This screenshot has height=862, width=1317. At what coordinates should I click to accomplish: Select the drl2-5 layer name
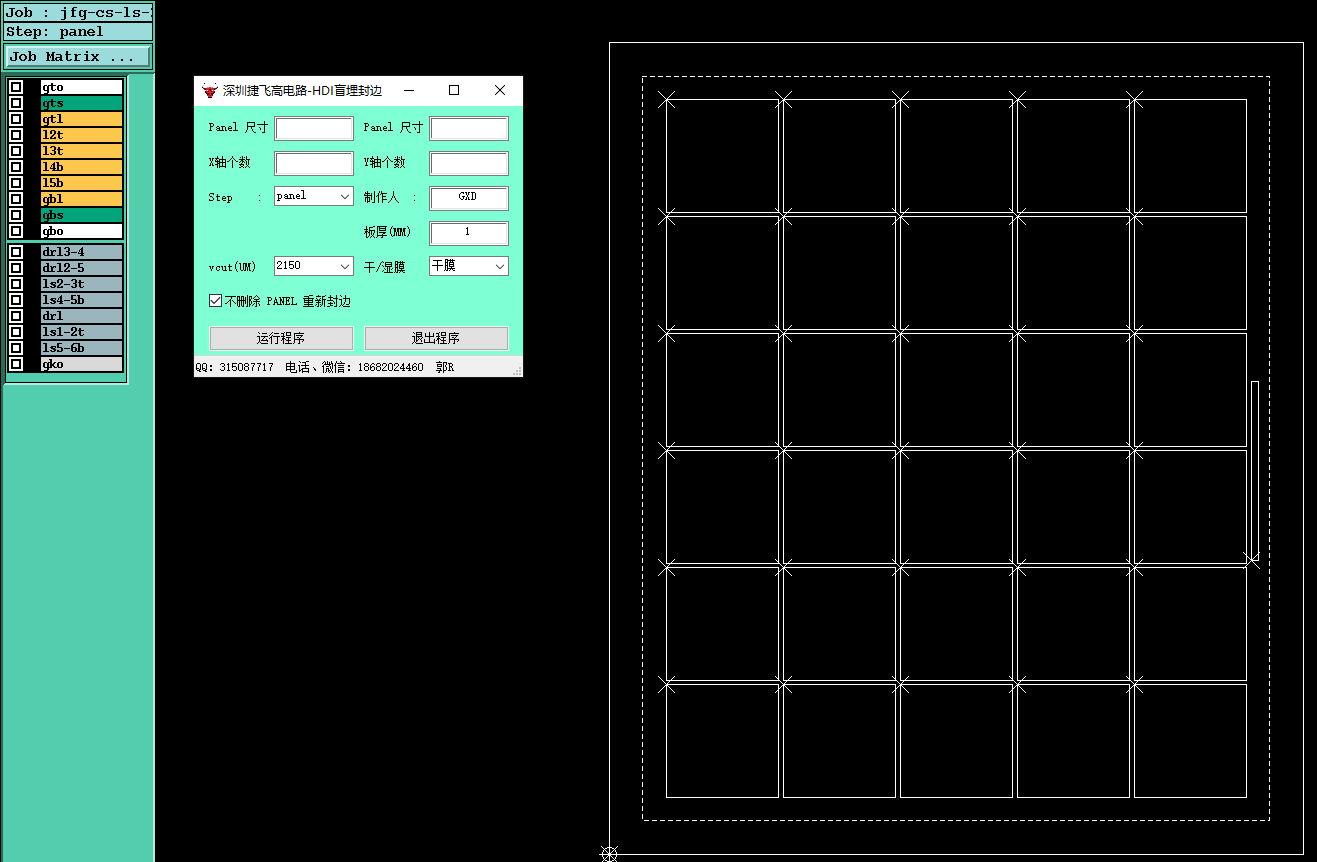[82, 268]
